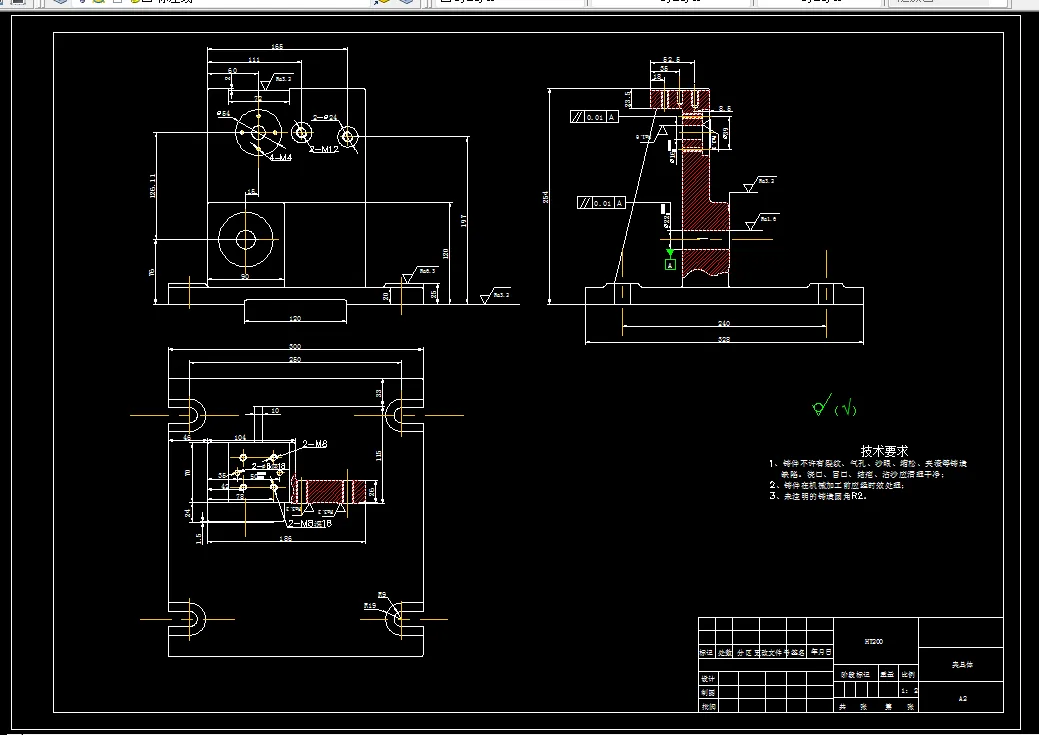Click the 240 slot spacing dimension
The width and height of the screenshot is (1039, 735).
click(724, 323)
